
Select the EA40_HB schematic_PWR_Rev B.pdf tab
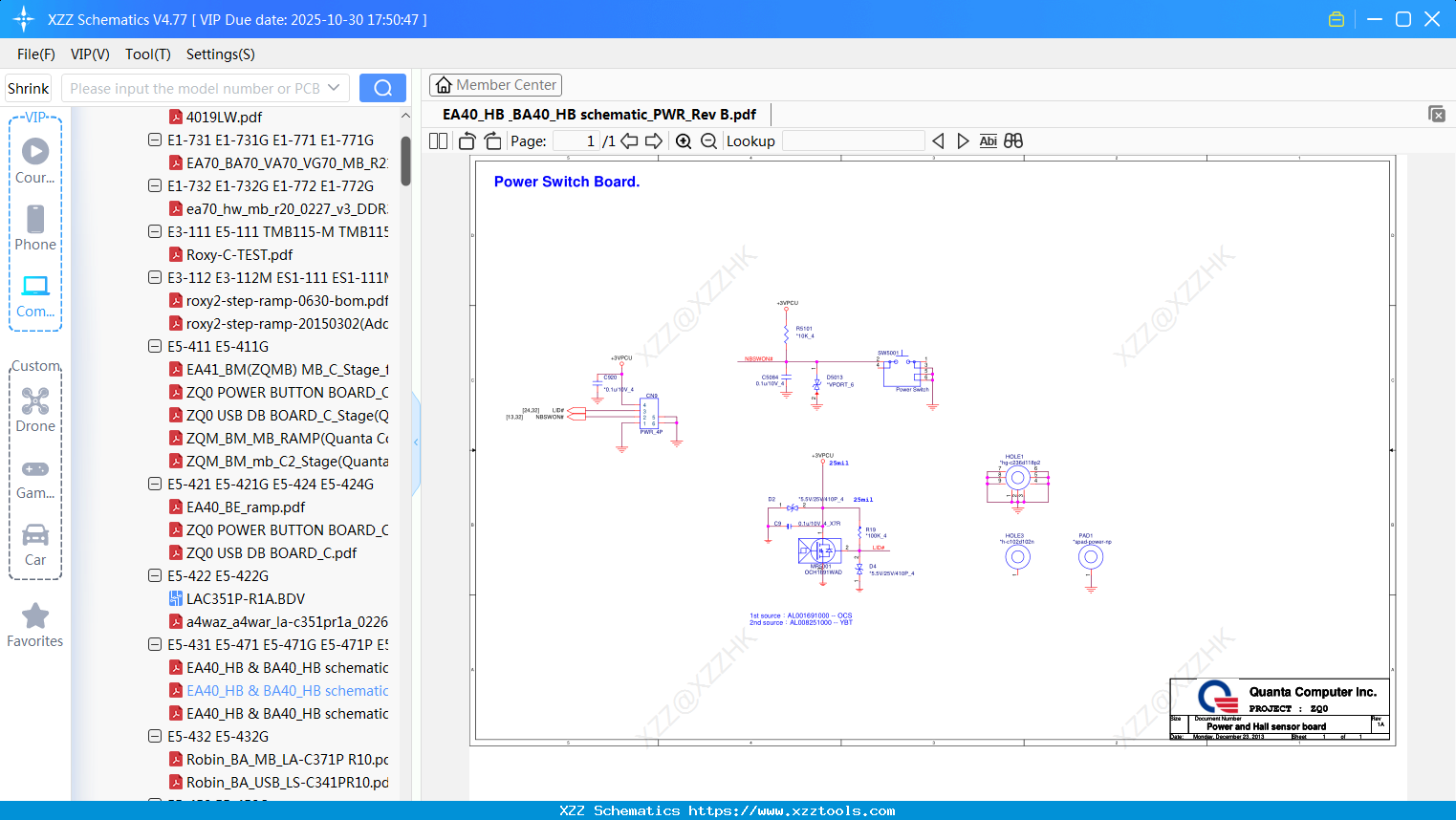[599, 115]
